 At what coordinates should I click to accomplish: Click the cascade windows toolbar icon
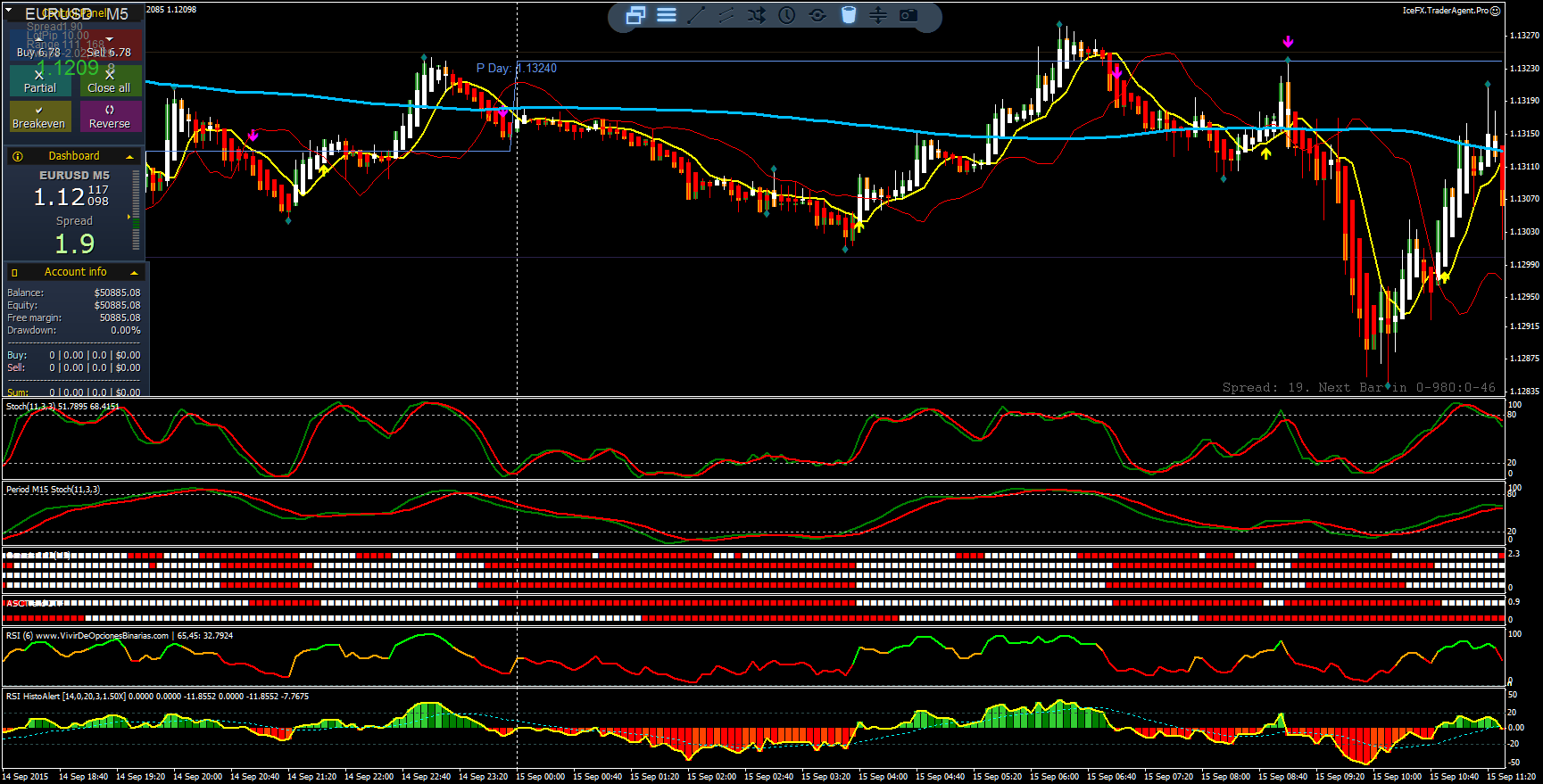pyautogui.click(x=636, y=15)
